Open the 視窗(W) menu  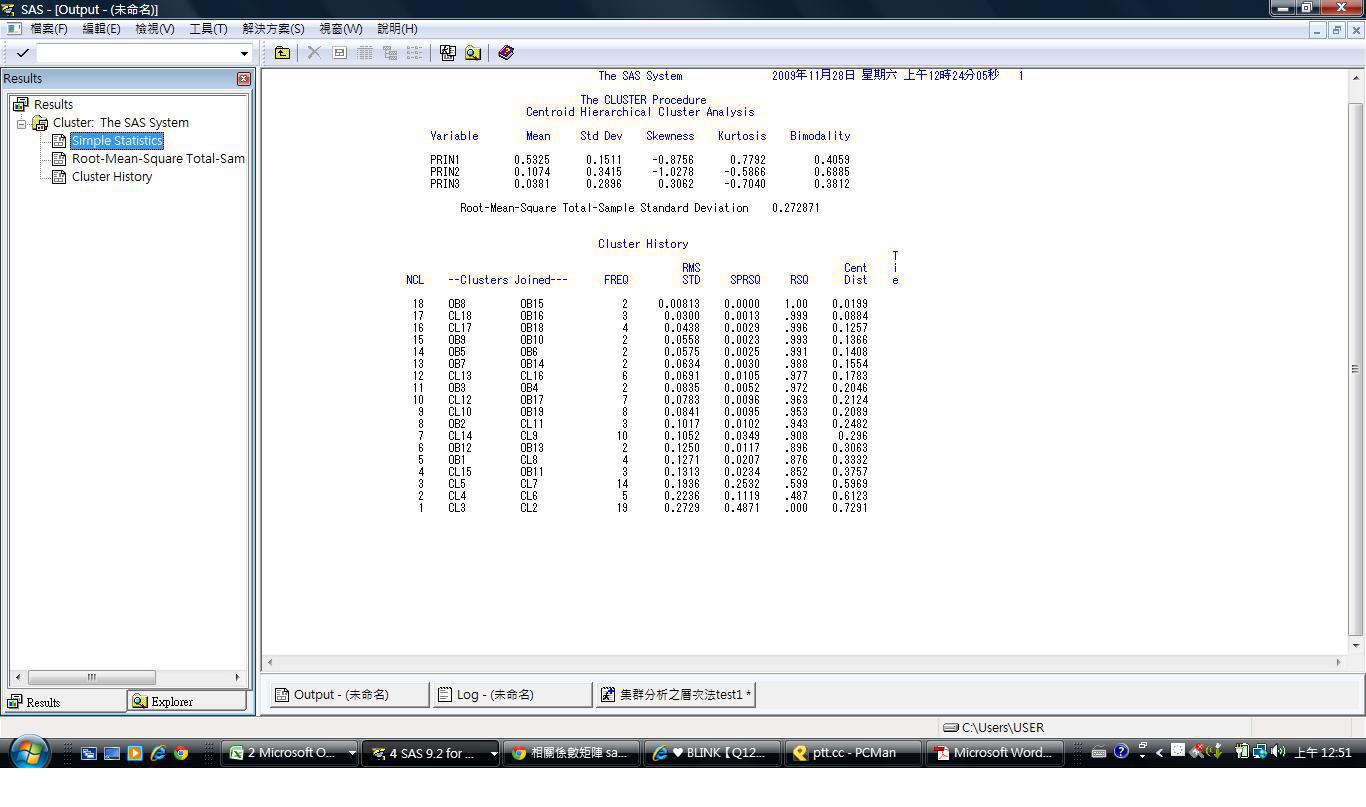tap(341, 29)
